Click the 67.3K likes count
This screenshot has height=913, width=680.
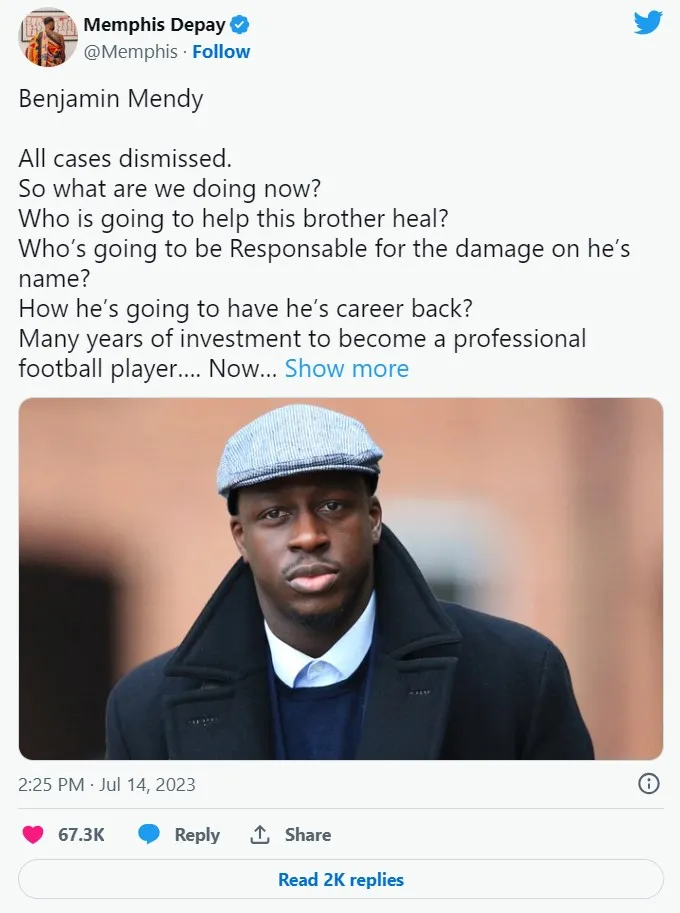[82, 835]
